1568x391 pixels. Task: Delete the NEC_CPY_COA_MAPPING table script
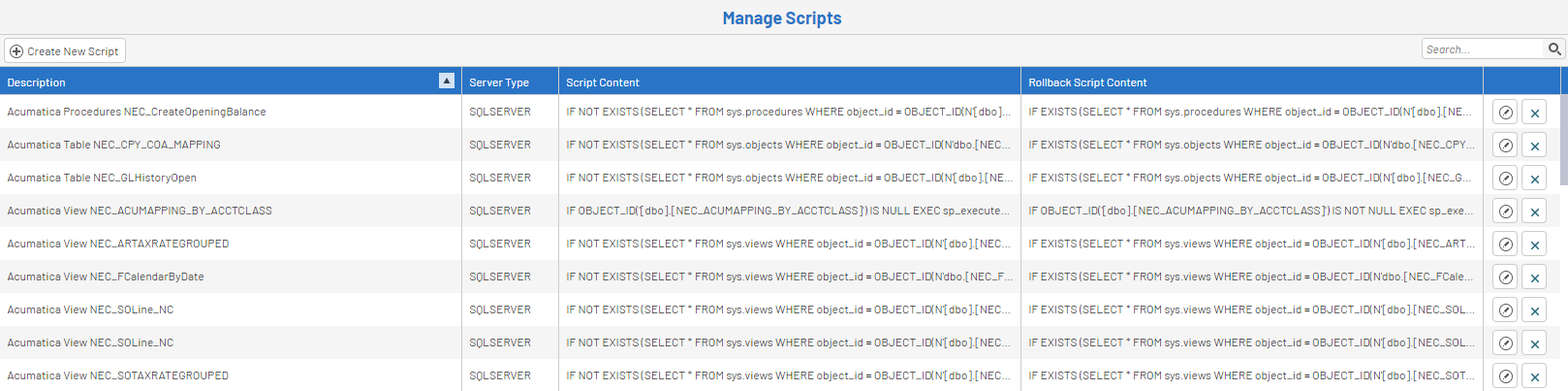[x=1535, y=146]
